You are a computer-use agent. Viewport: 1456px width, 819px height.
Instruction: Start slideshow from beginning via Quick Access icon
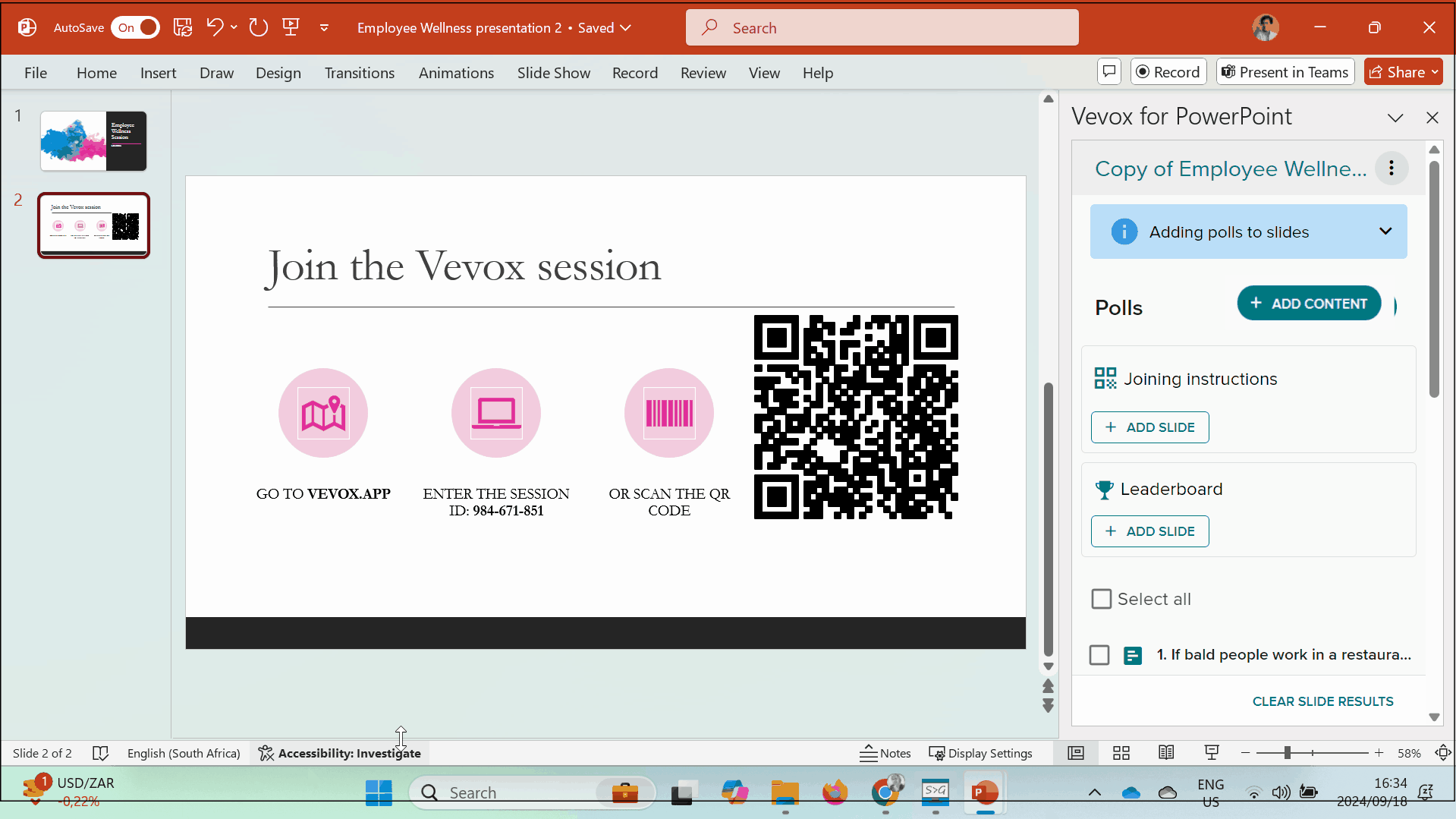tap(291, 27)
